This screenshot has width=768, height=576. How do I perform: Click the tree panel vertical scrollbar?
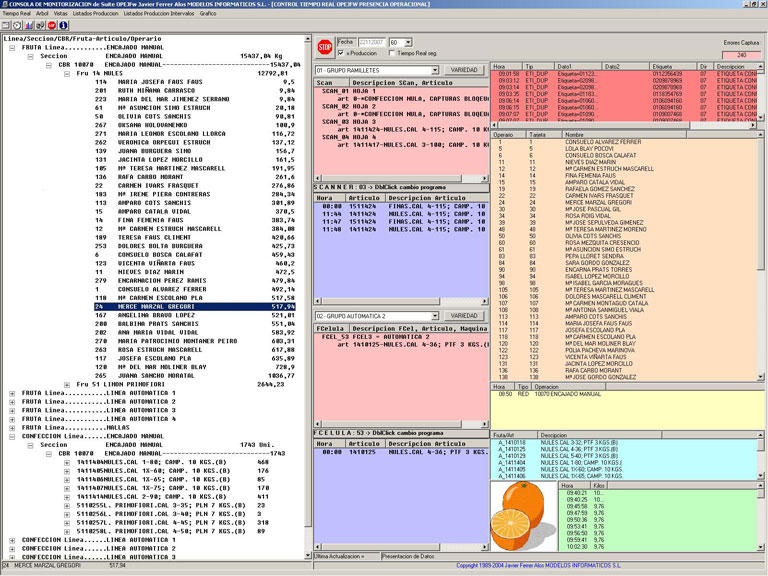click(x=308, y=297)
